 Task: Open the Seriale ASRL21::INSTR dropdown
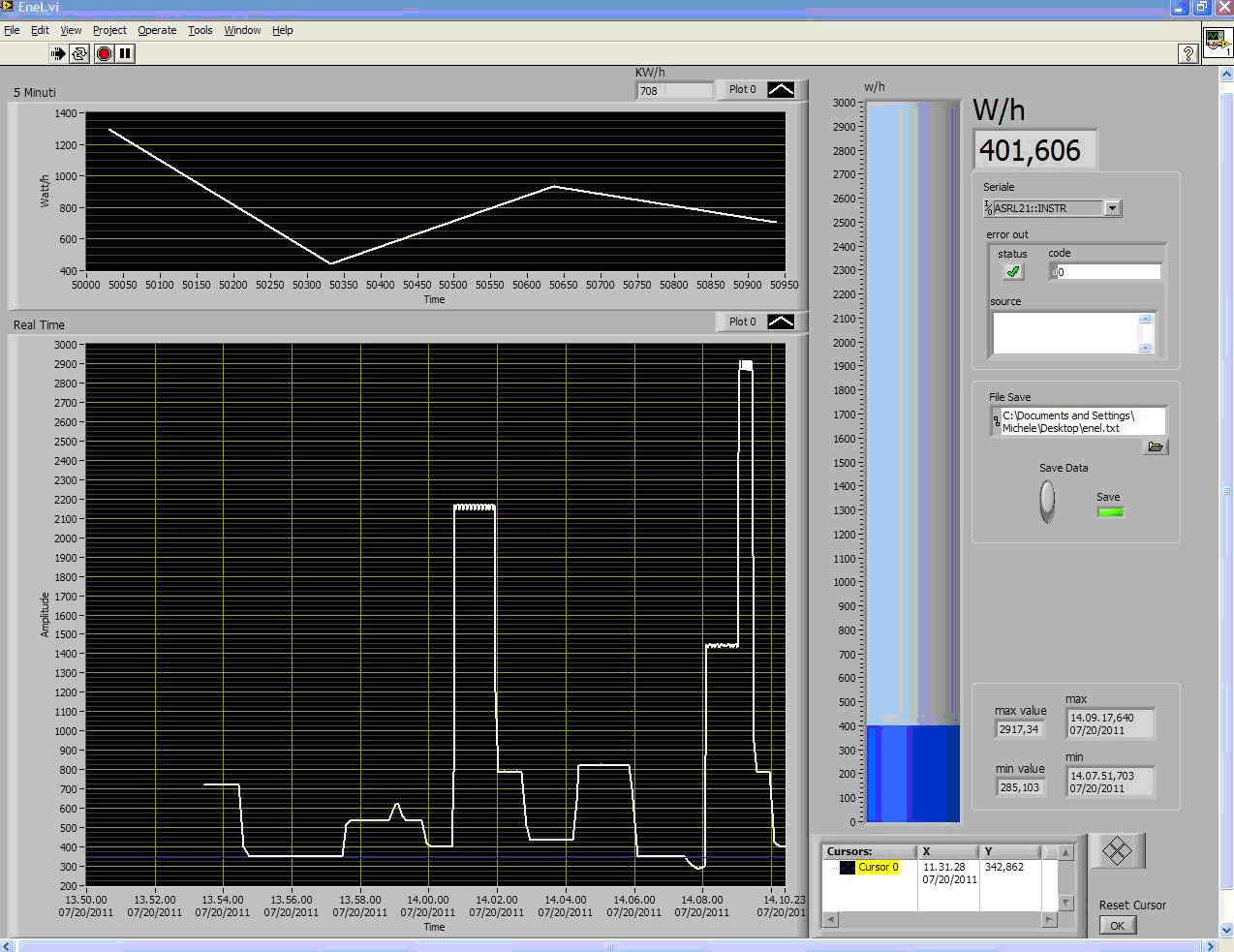1113,207
